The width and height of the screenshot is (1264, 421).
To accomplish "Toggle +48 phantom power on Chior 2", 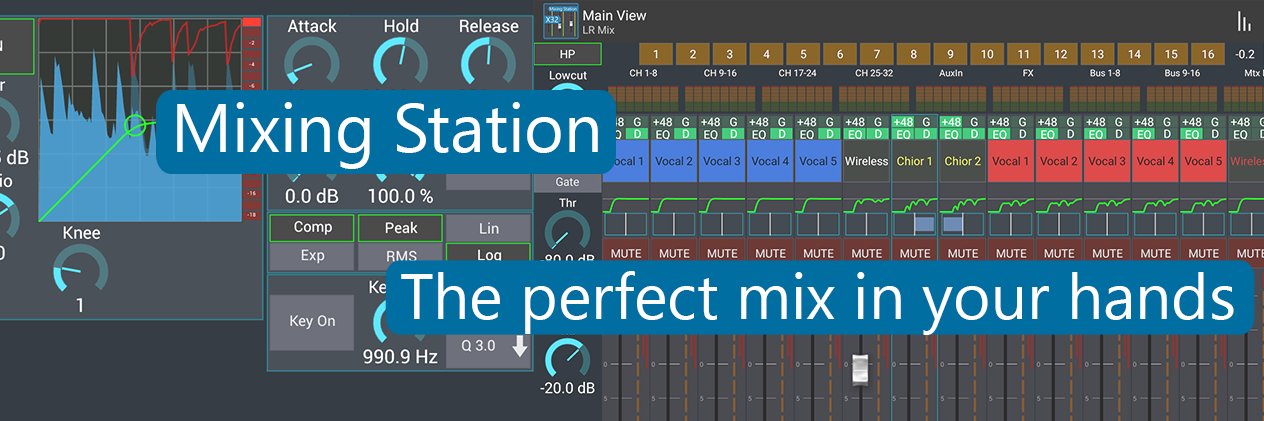I will (951, 122).
